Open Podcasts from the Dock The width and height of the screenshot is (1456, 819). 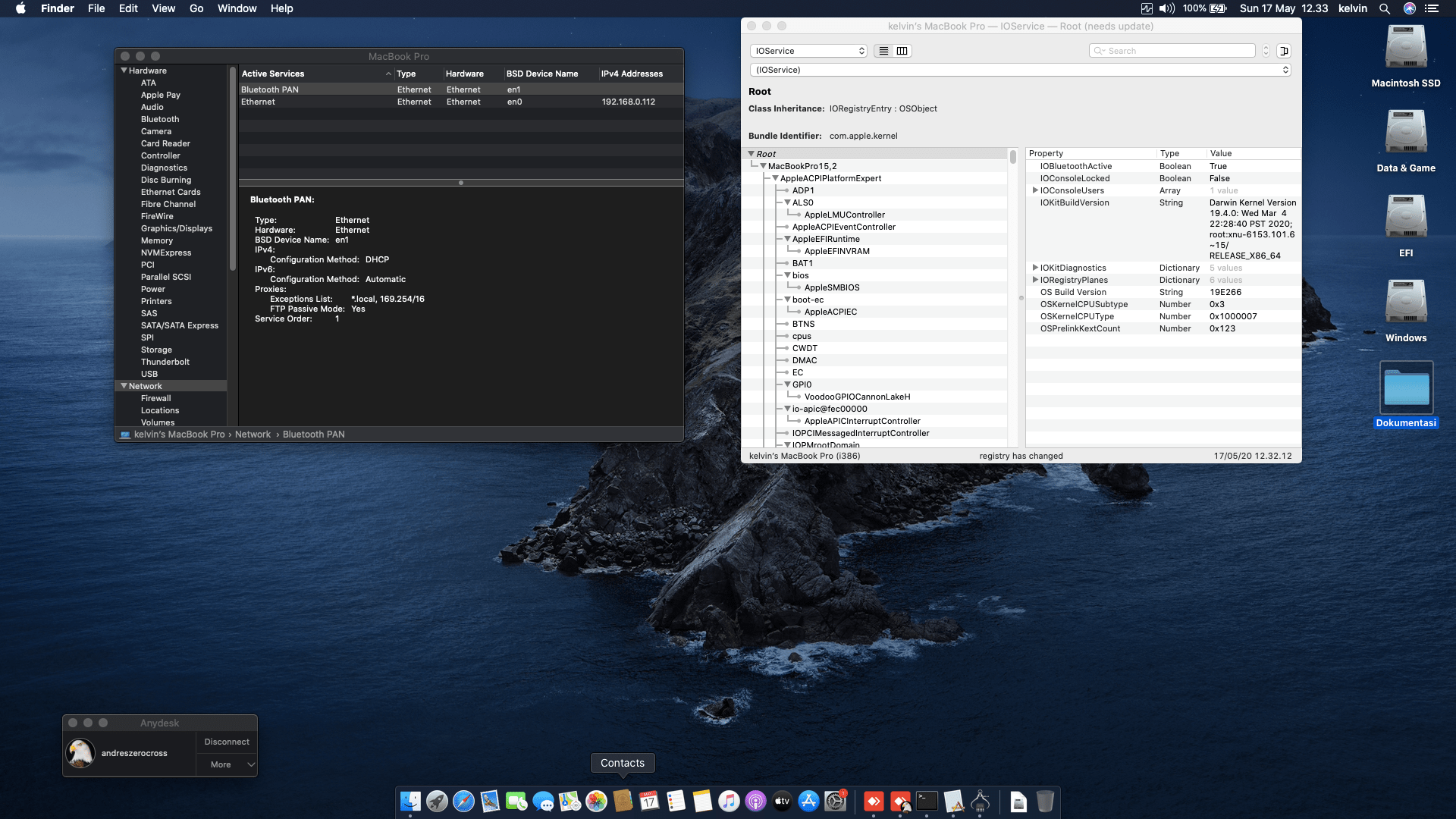point(755,801)
